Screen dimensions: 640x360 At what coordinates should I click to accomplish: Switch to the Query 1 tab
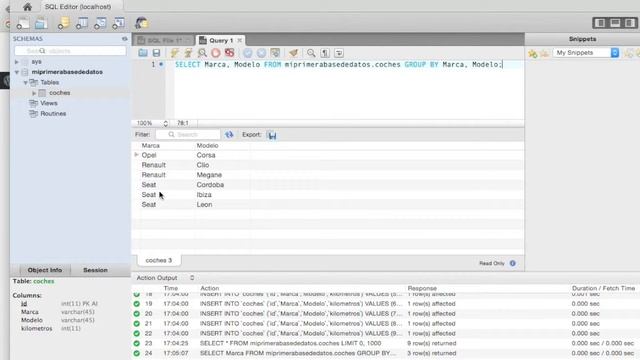221,40
